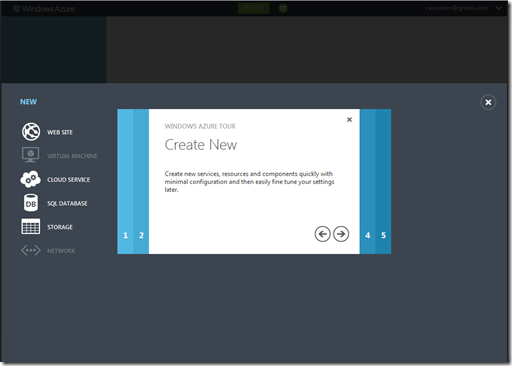The height and width of the screenshot is (366, 512).
Task: Jump to tour step 2 strip
Action: click(x=141, y=181)
